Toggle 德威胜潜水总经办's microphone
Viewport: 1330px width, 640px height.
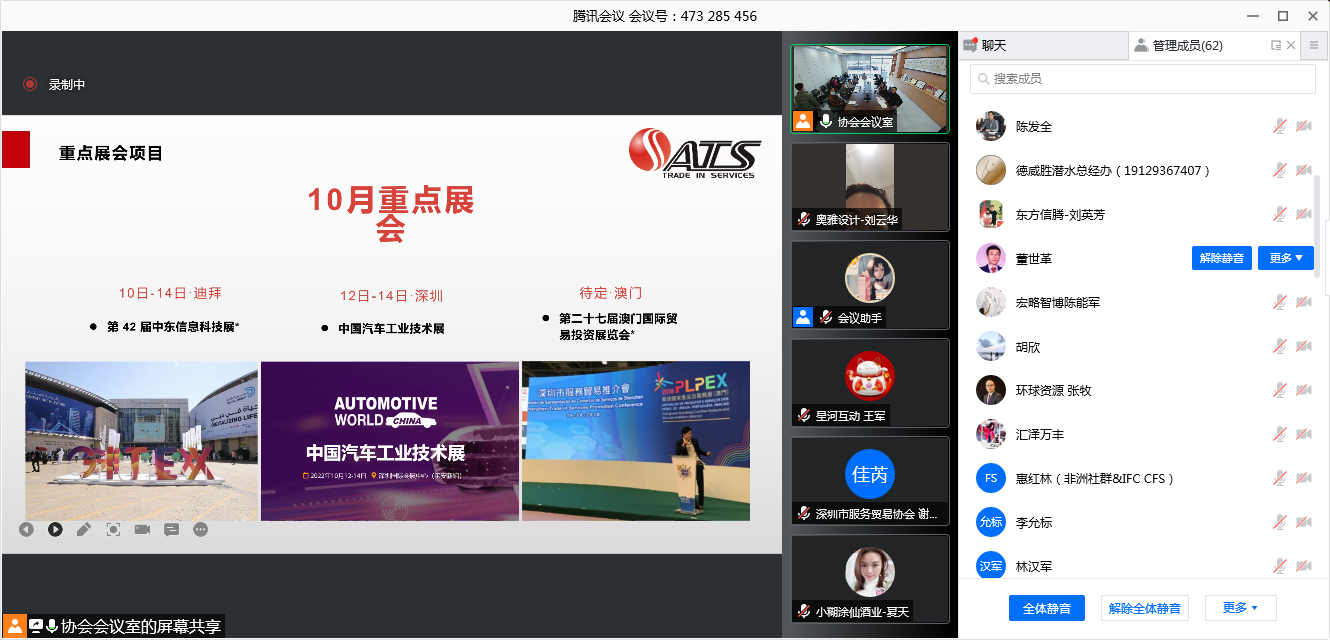pyautogui.click(x=1279, y=170)
